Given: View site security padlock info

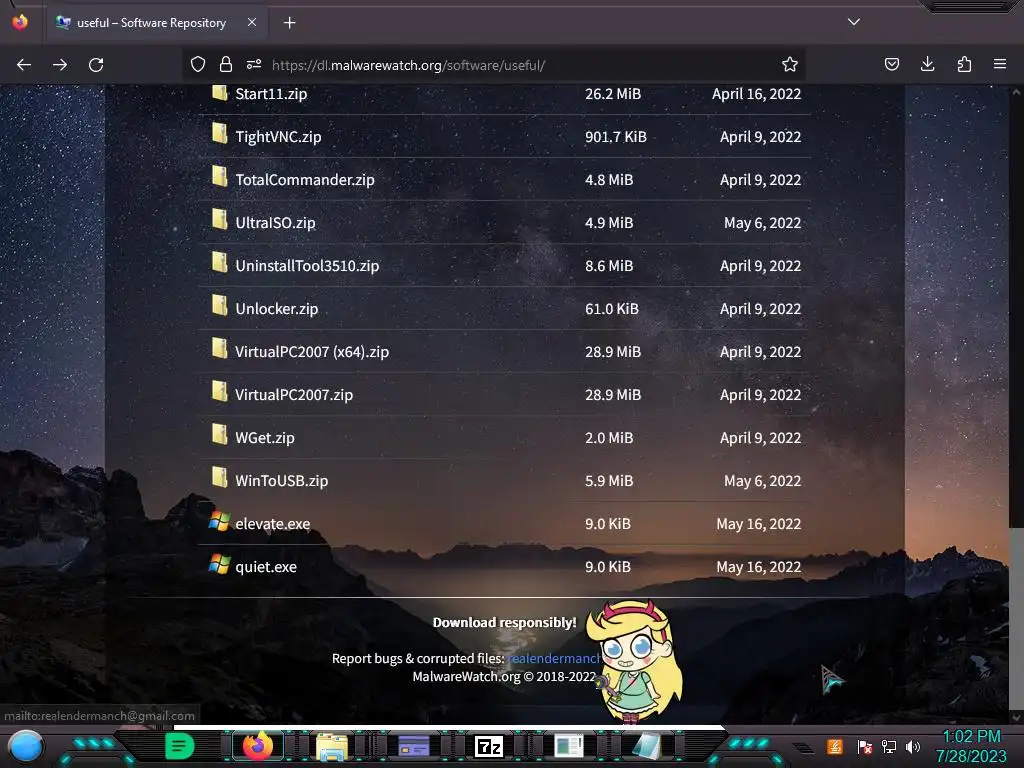Looking at the screenshot, I should point(226,64).
